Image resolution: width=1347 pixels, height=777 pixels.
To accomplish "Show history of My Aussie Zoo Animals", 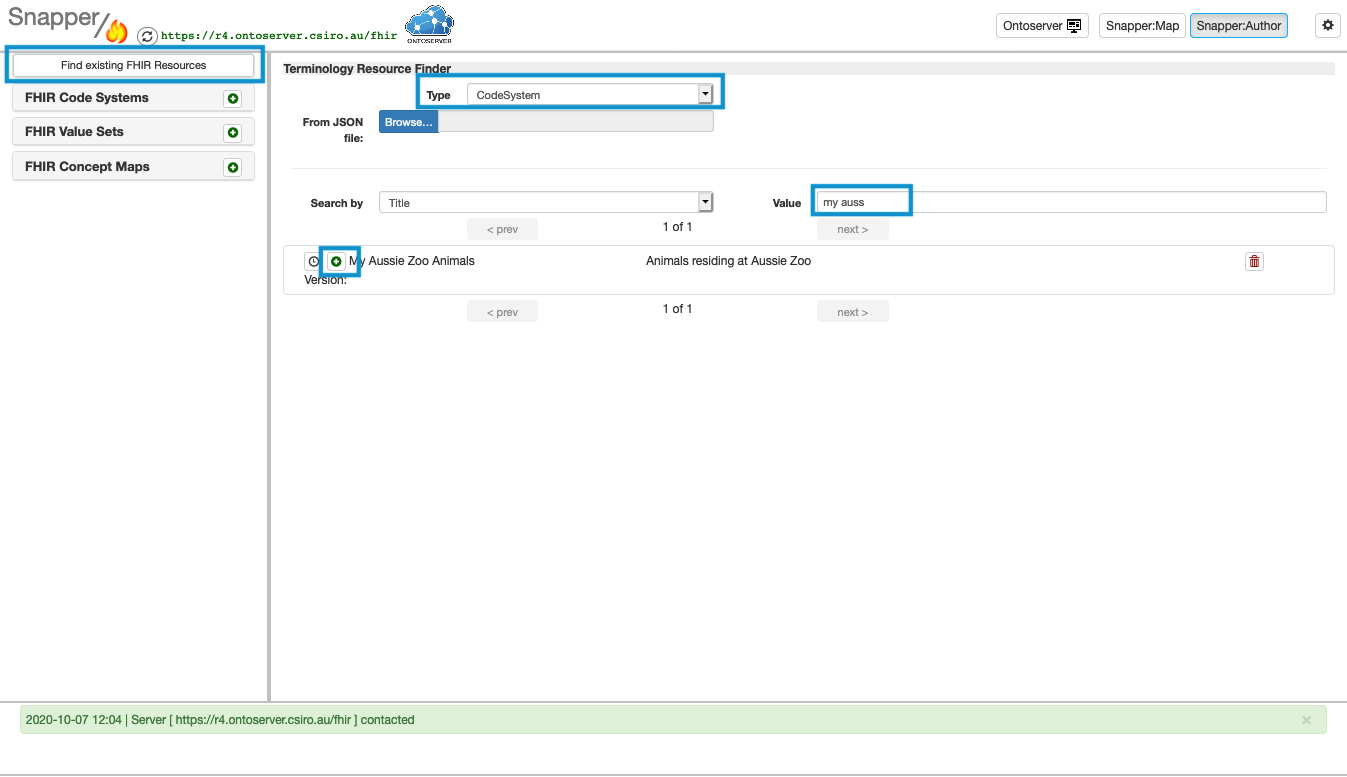I will pos(313,261).
